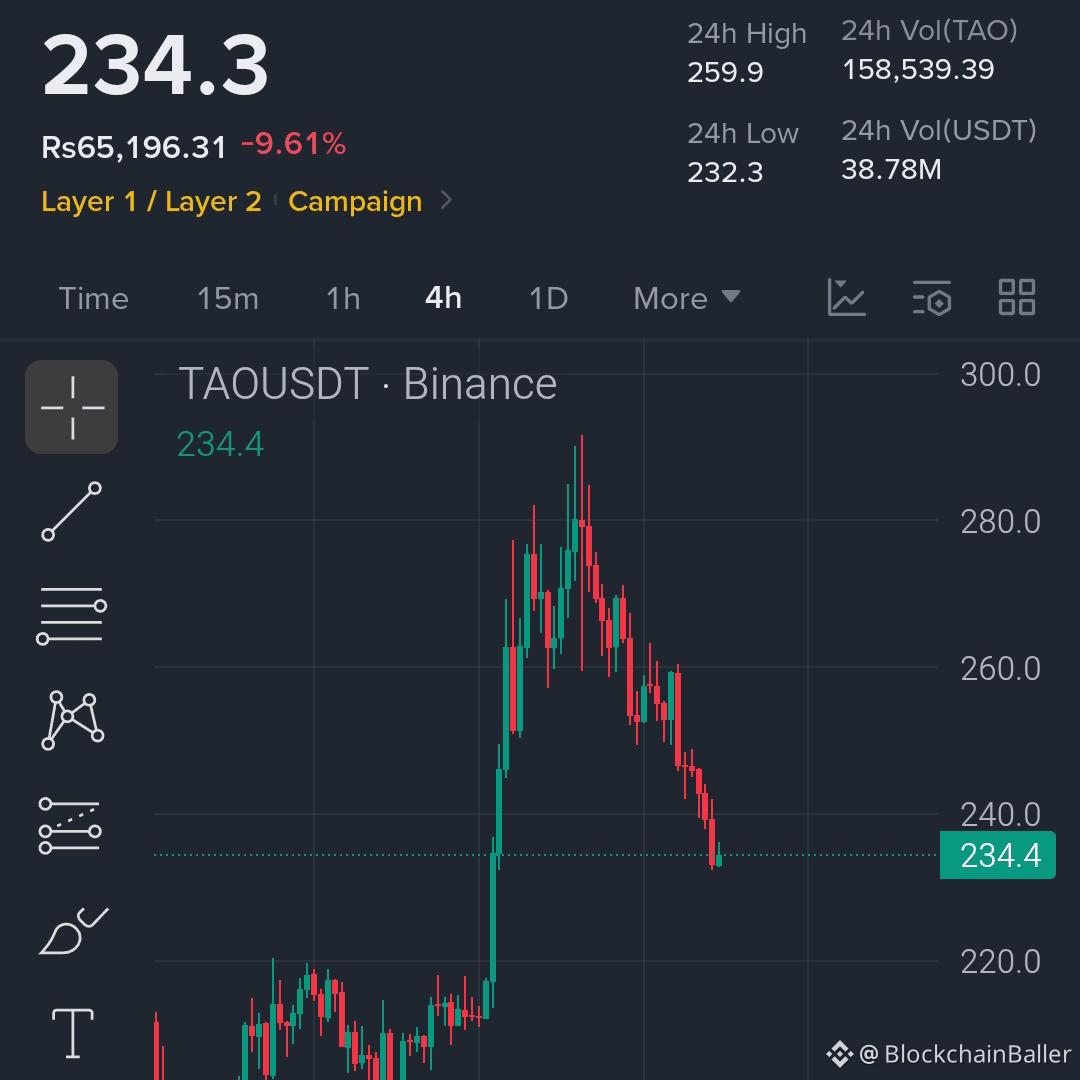1080x1080 pixels.
Task: Click the -9.61% change percentage
Action: point(293,144)
